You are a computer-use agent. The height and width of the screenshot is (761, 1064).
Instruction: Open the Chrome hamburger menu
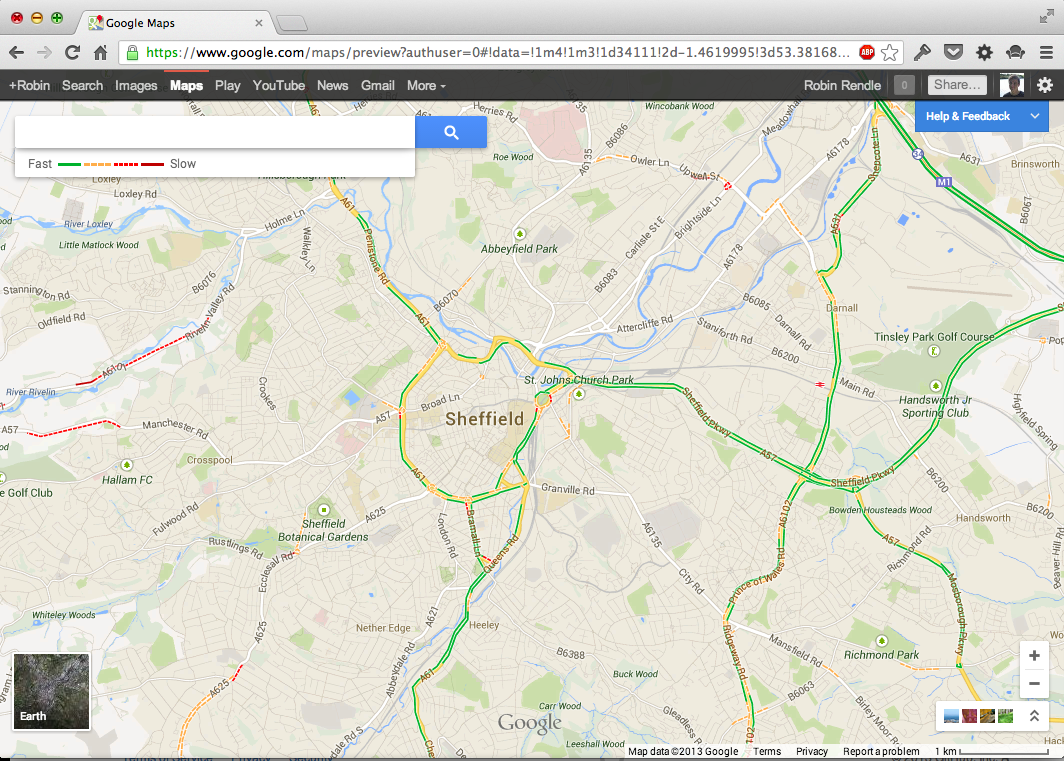pos(1046,52)
